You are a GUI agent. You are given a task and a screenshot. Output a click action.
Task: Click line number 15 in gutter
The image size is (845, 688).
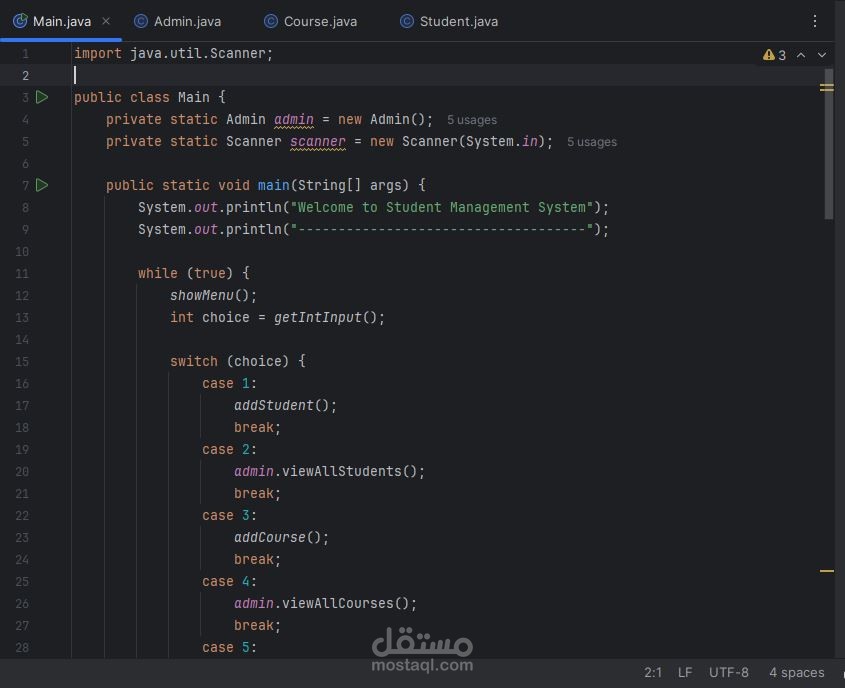click(22, 362)
